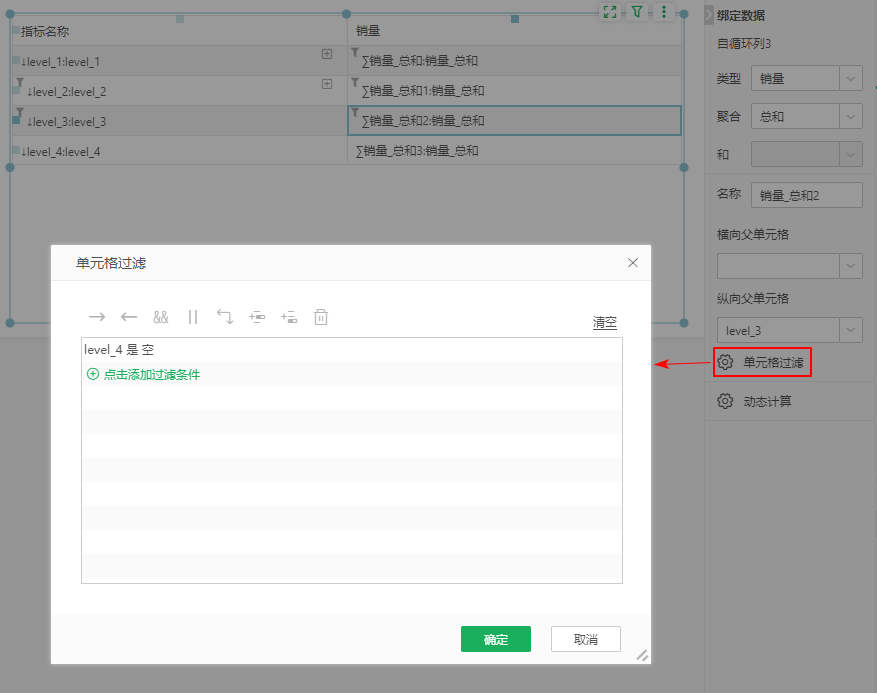Select the level_1:level_1 cell
The image size is (877, 693).
coord(180,61)
